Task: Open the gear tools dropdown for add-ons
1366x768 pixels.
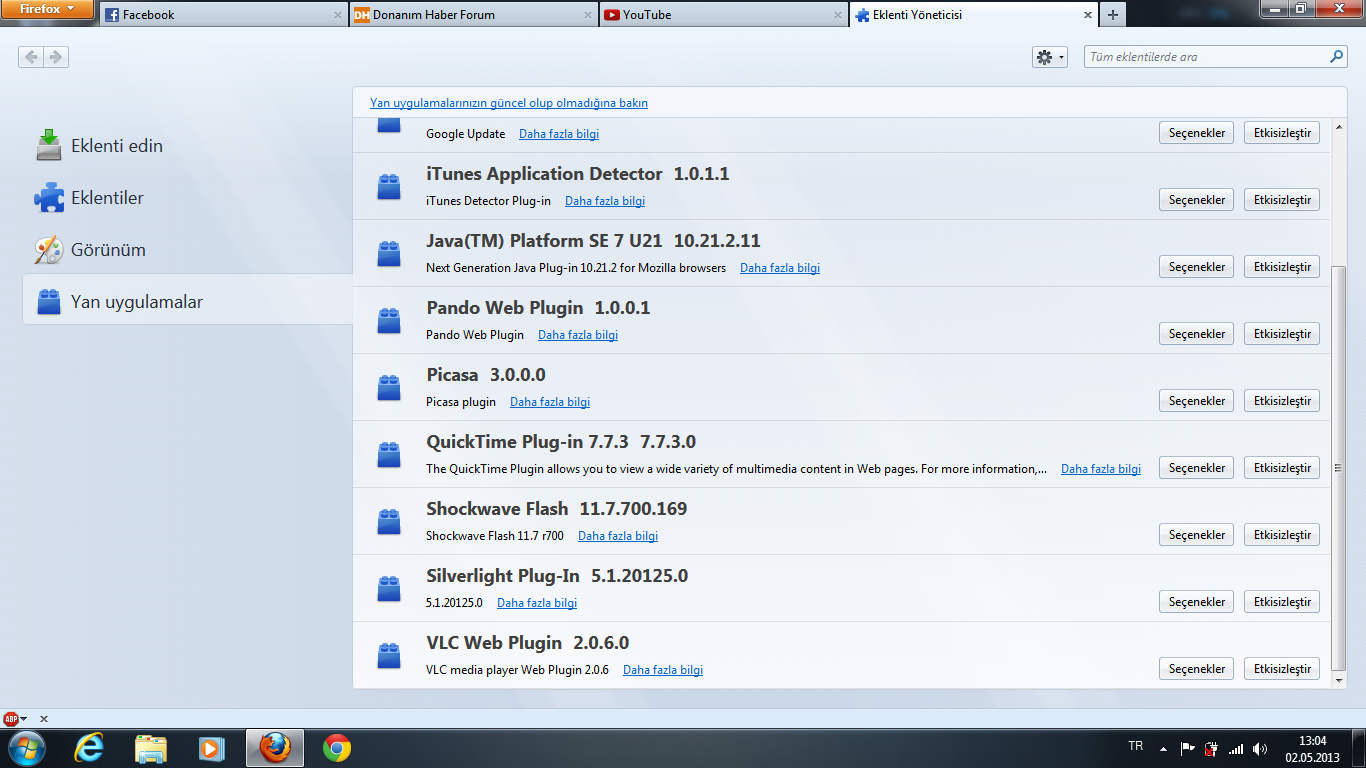Action: pyautogui.click(x=1050, y=57)
